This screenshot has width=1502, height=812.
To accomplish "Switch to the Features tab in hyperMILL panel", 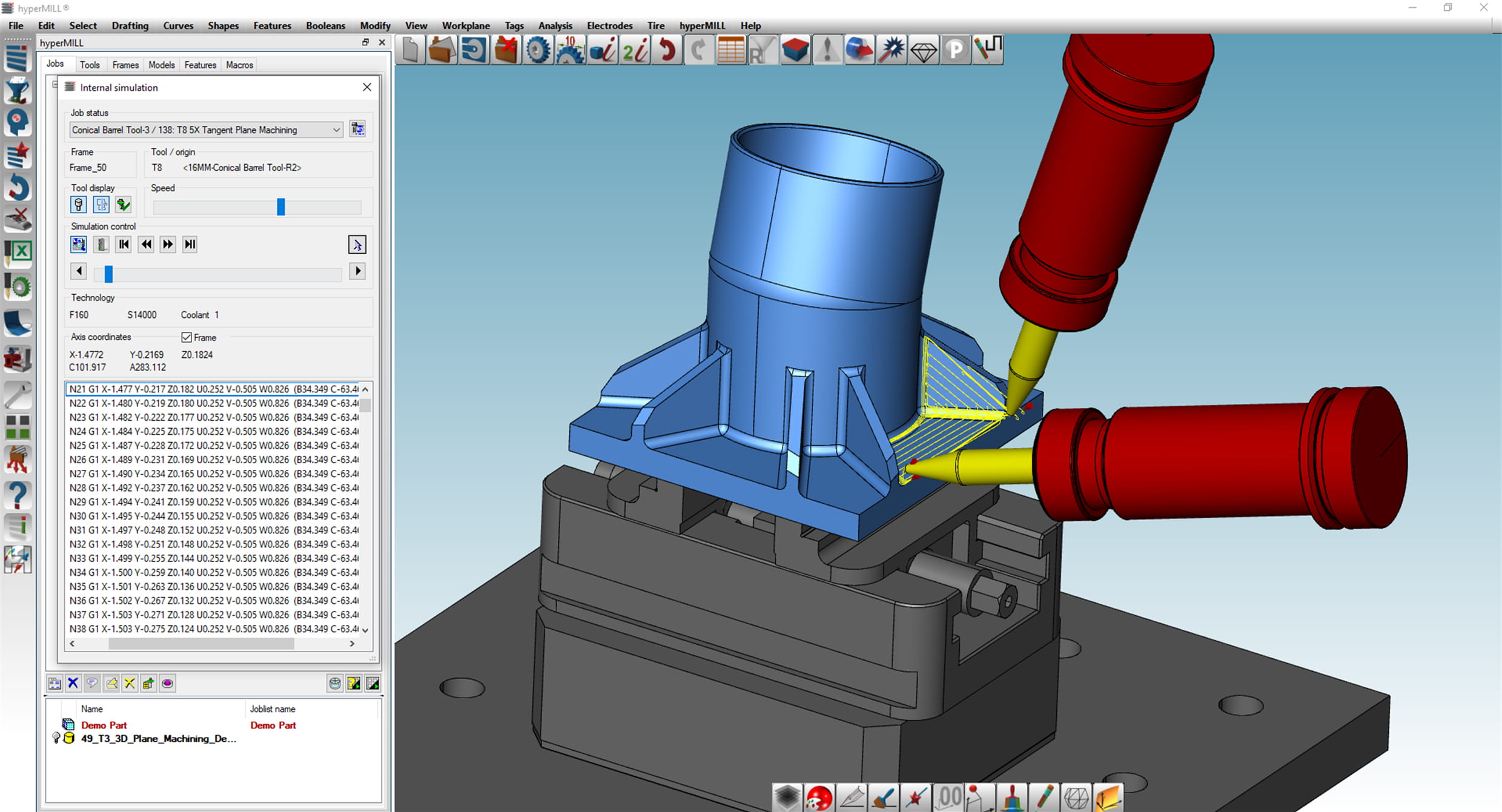I will coord(200,65).
